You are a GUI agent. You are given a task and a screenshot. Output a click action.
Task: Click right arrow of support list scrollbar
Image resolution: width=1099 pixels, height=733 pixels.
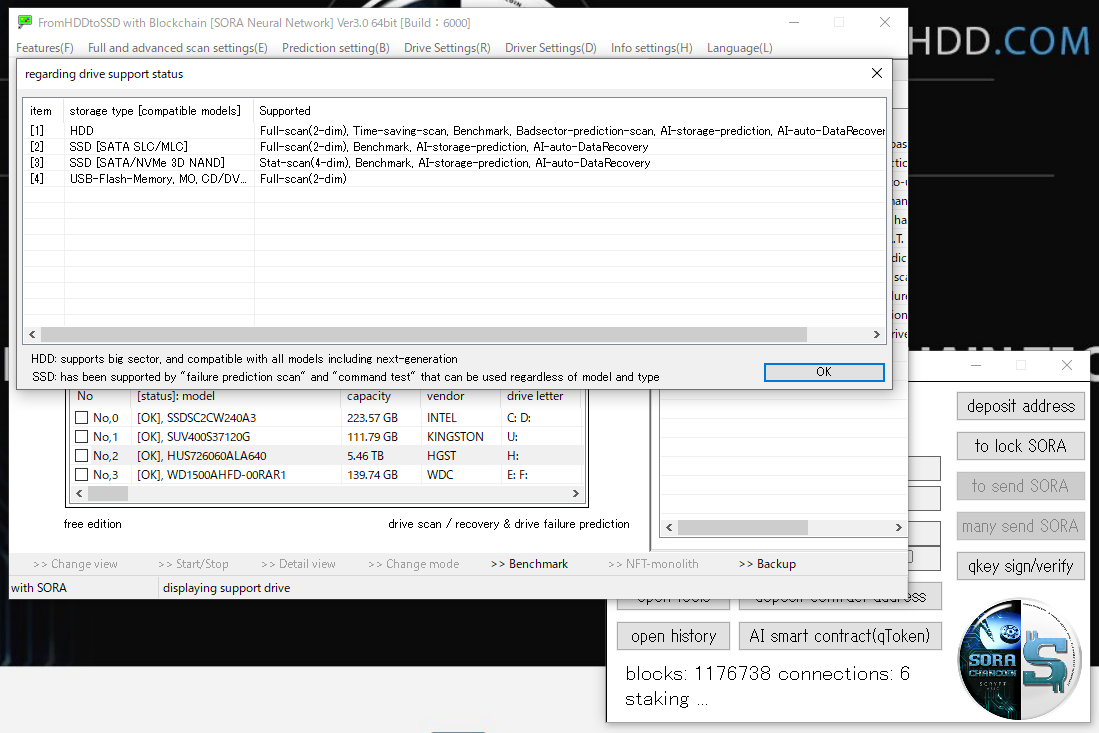[x=877, y=335]
